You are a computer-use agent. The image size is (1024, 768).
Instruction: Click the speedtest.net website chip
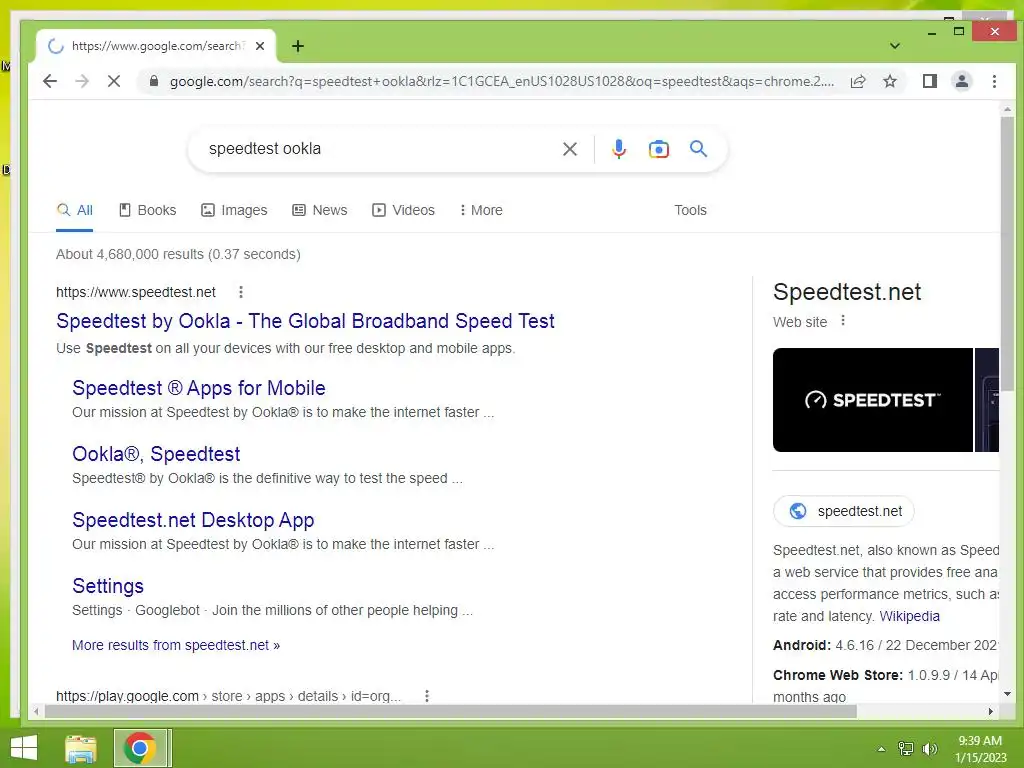coord(844,511)
